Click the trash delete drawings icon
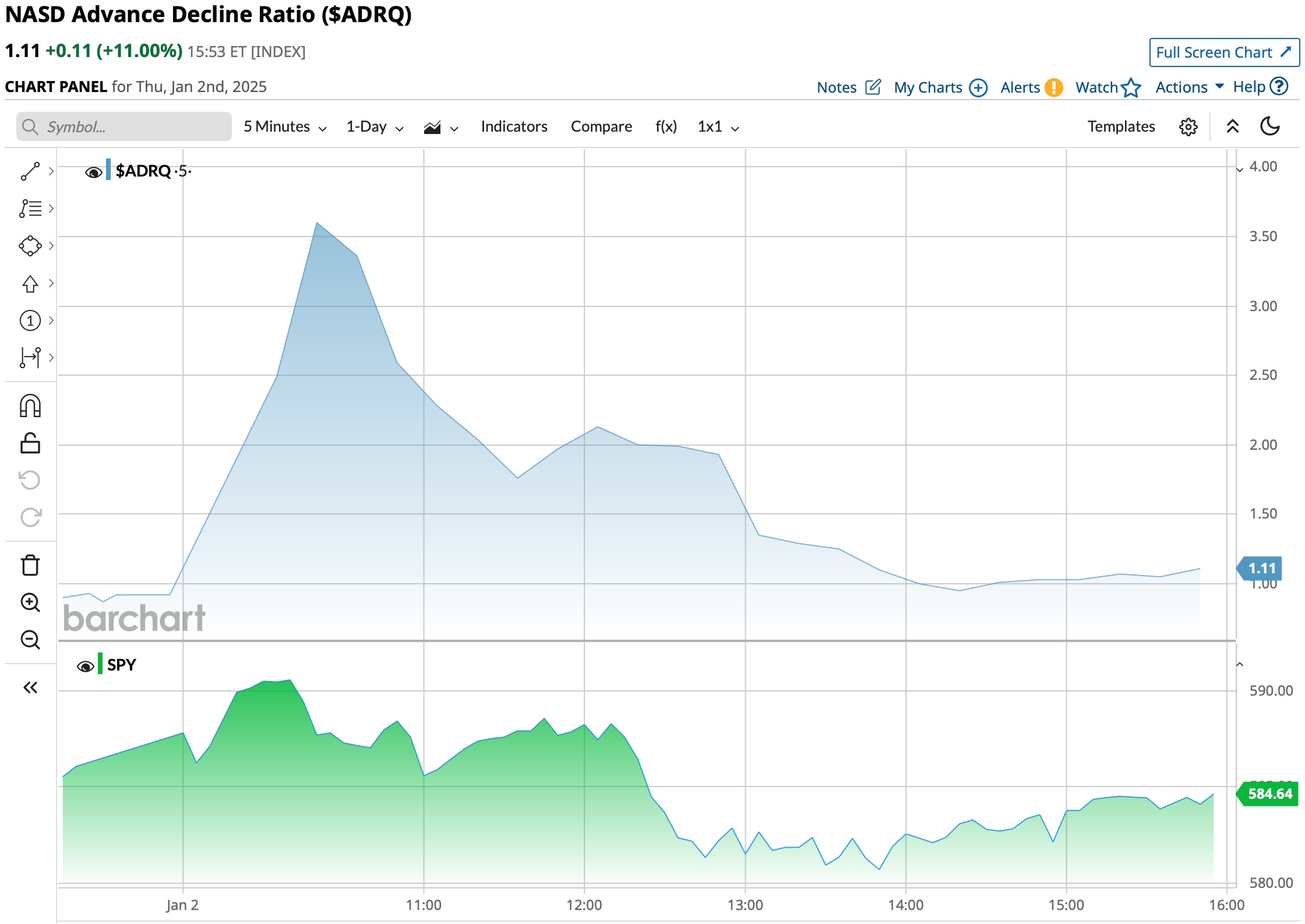The image size is (1305, 924). [x=30, y=565]
